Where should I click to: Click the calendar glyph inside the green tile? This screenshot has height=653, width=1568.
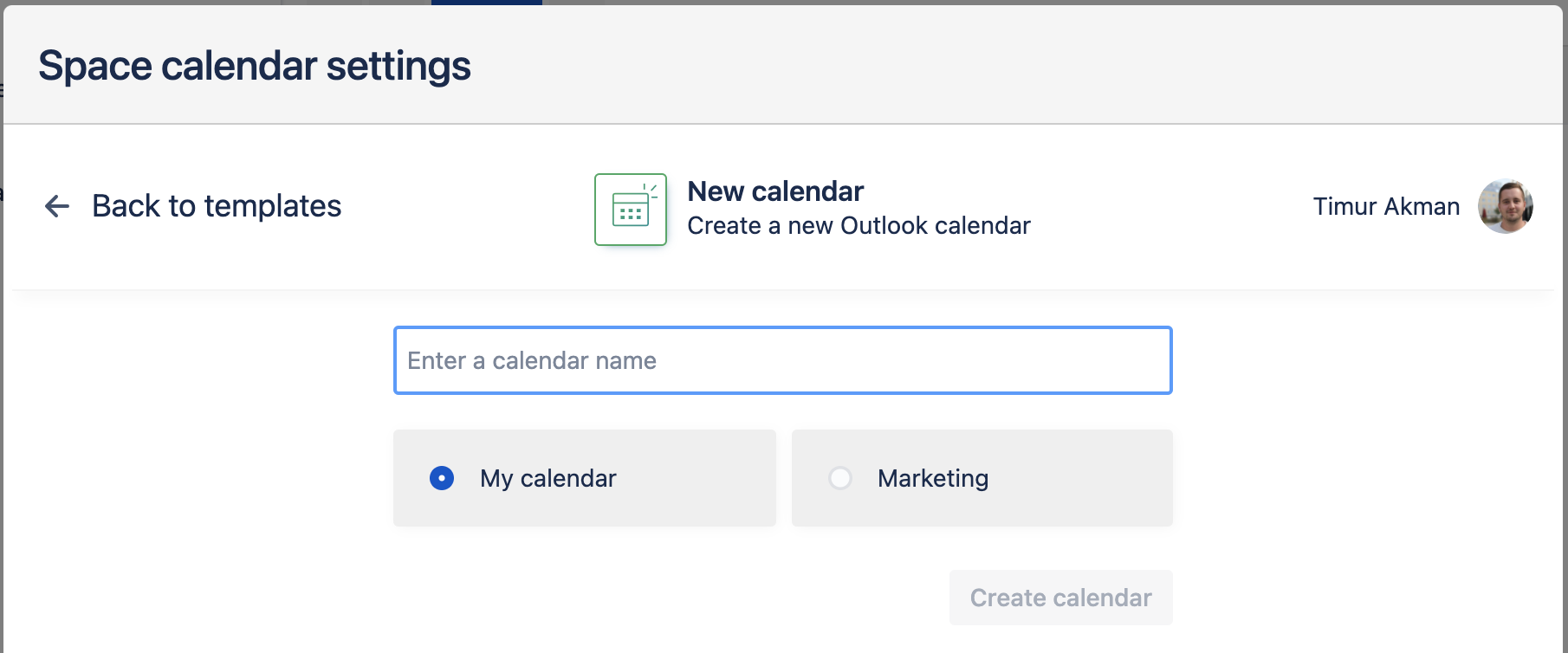pyautogui.click(x=630, y=209)
